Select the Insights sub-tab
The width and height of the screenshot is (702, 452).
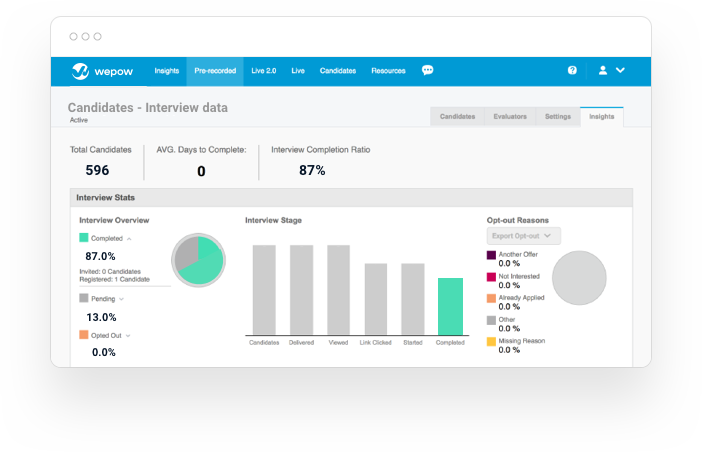(x=602, y=117)
